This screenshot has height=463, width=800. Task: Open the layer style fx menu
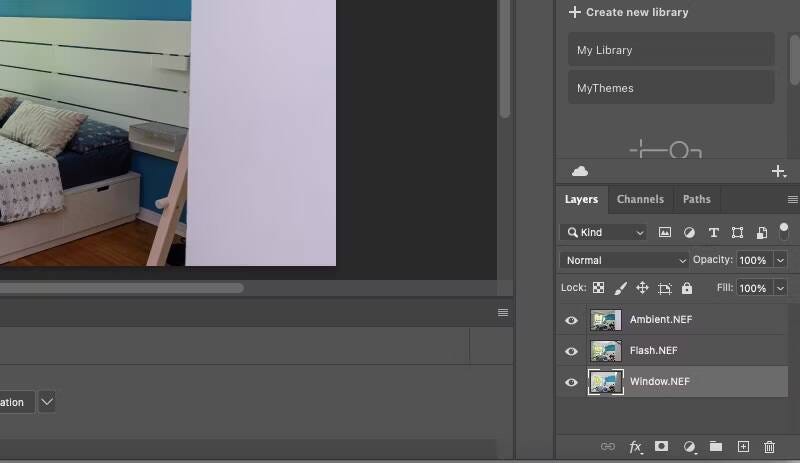coord(635,447)
